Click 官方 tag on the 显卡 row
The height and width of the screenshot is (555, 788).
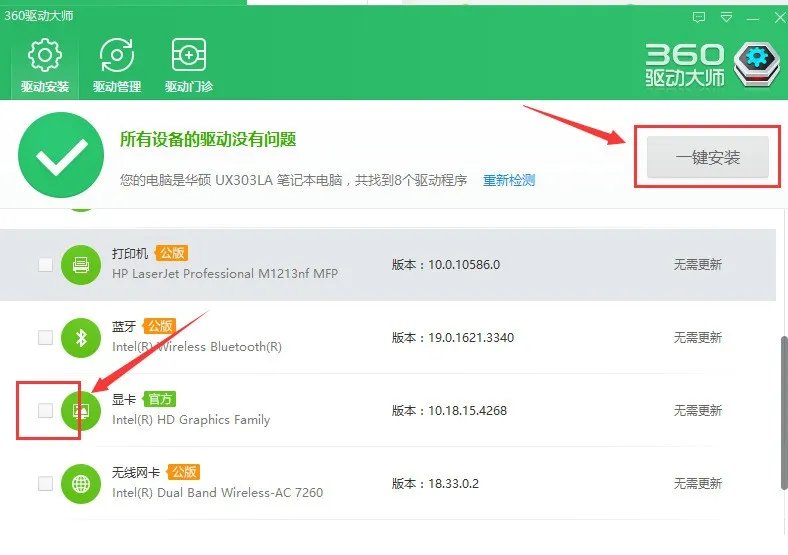pyautogui.click(x=160, y=399)
